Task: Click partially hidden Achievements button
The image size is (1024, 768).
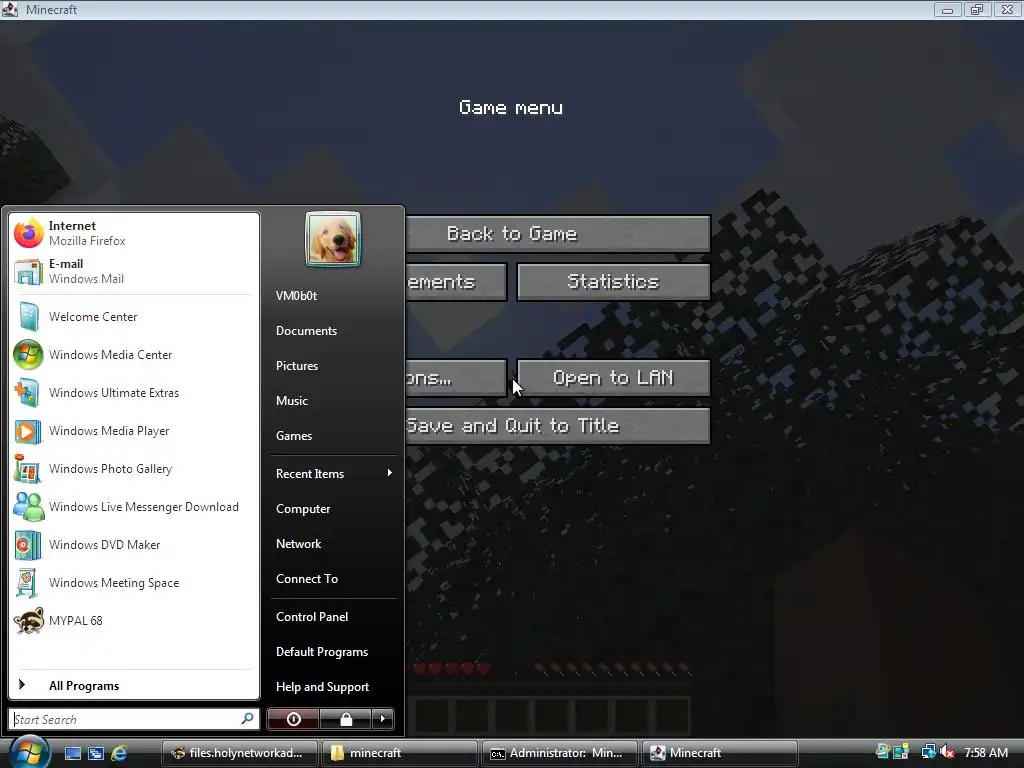Action: point(456,281)
